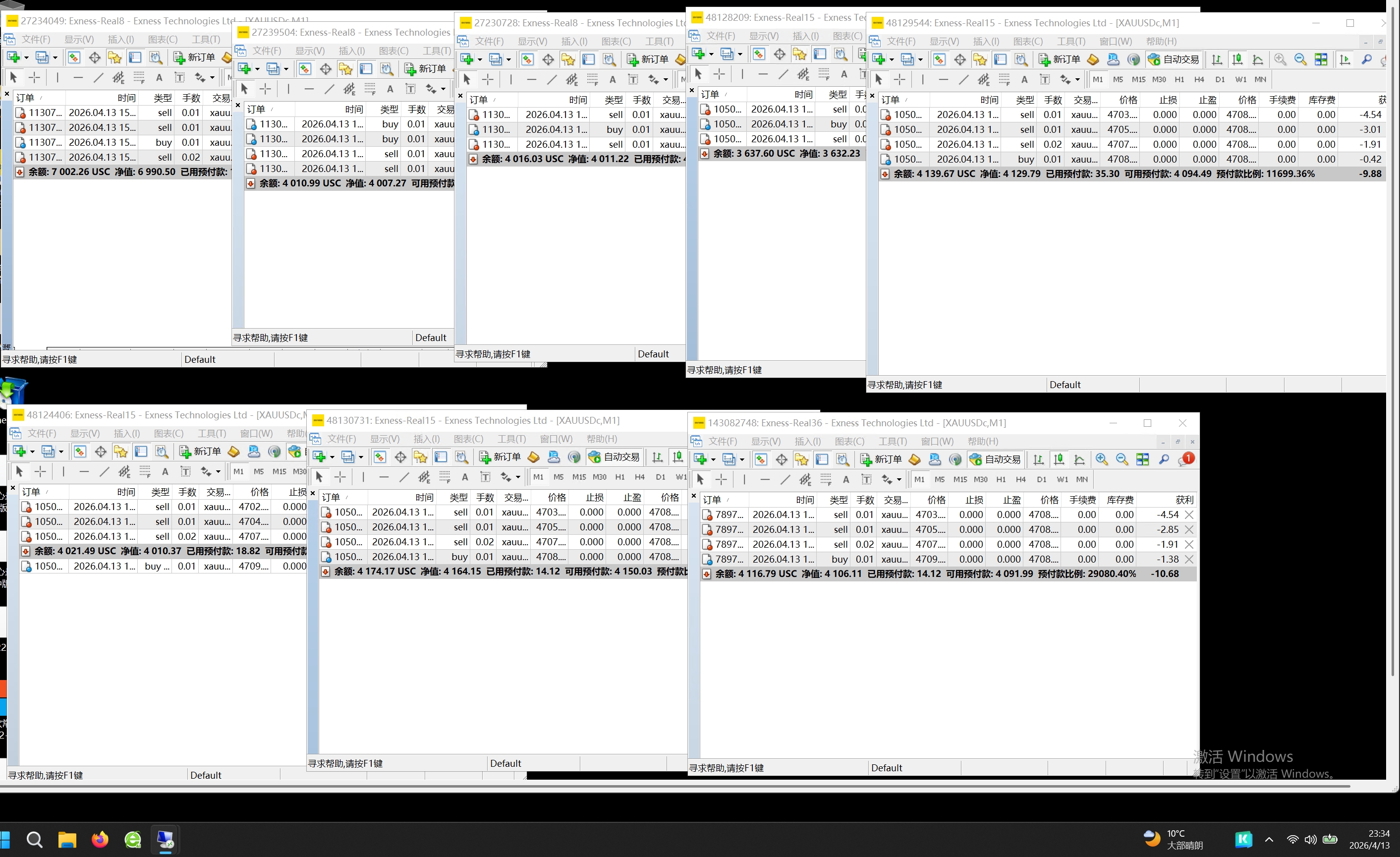Toggle Data Window icon in window 48129544

(959, 59)
